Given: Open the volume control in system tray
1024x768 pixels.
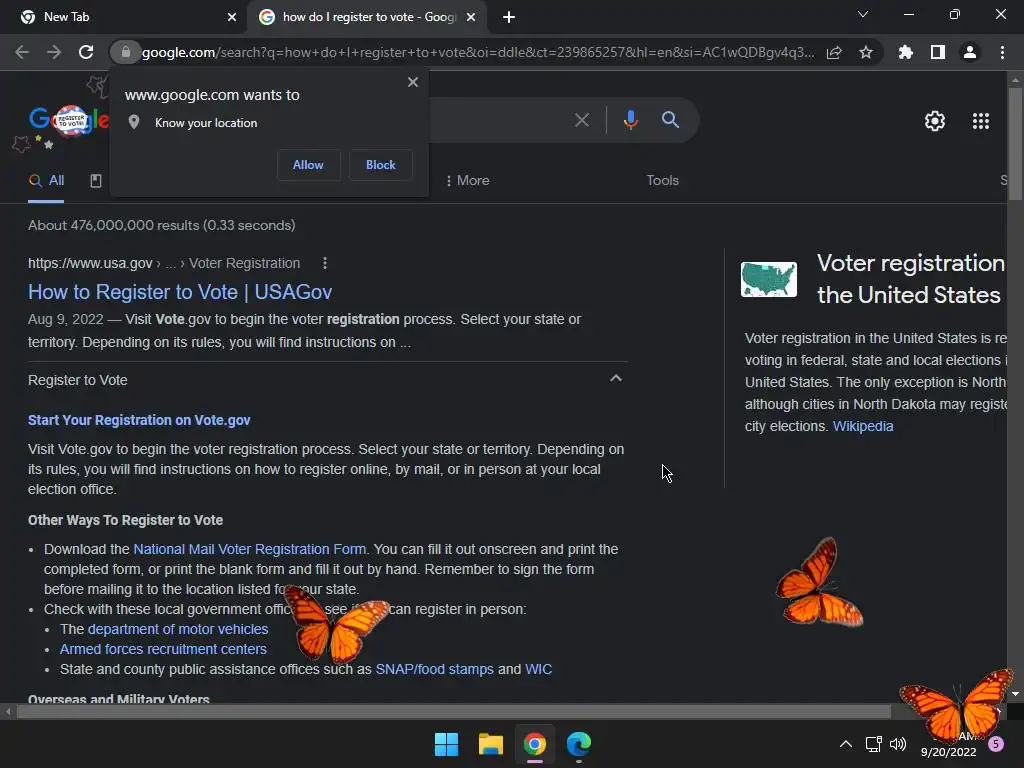Looking at the screenshot, I should point(899,744).
